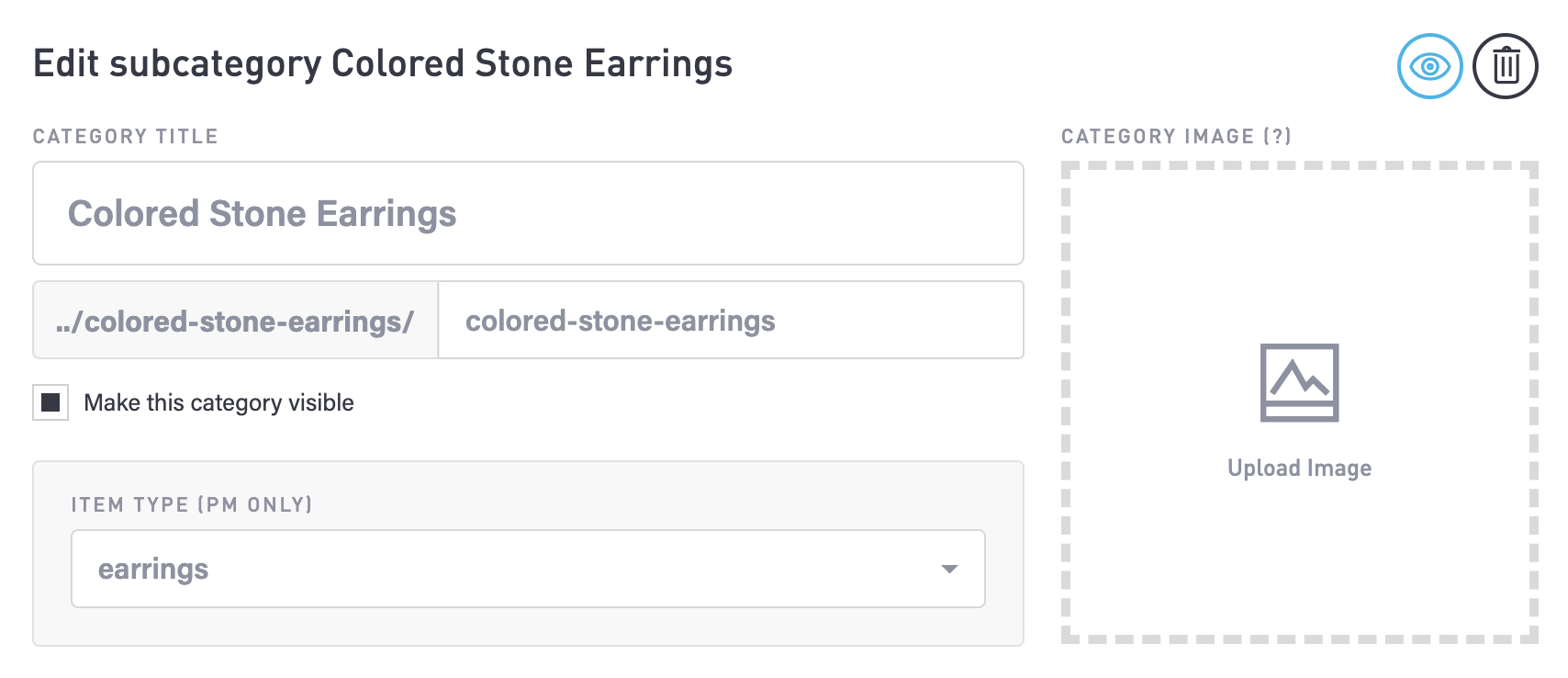Click the blue eye preview icon

tap(1429, 66)
